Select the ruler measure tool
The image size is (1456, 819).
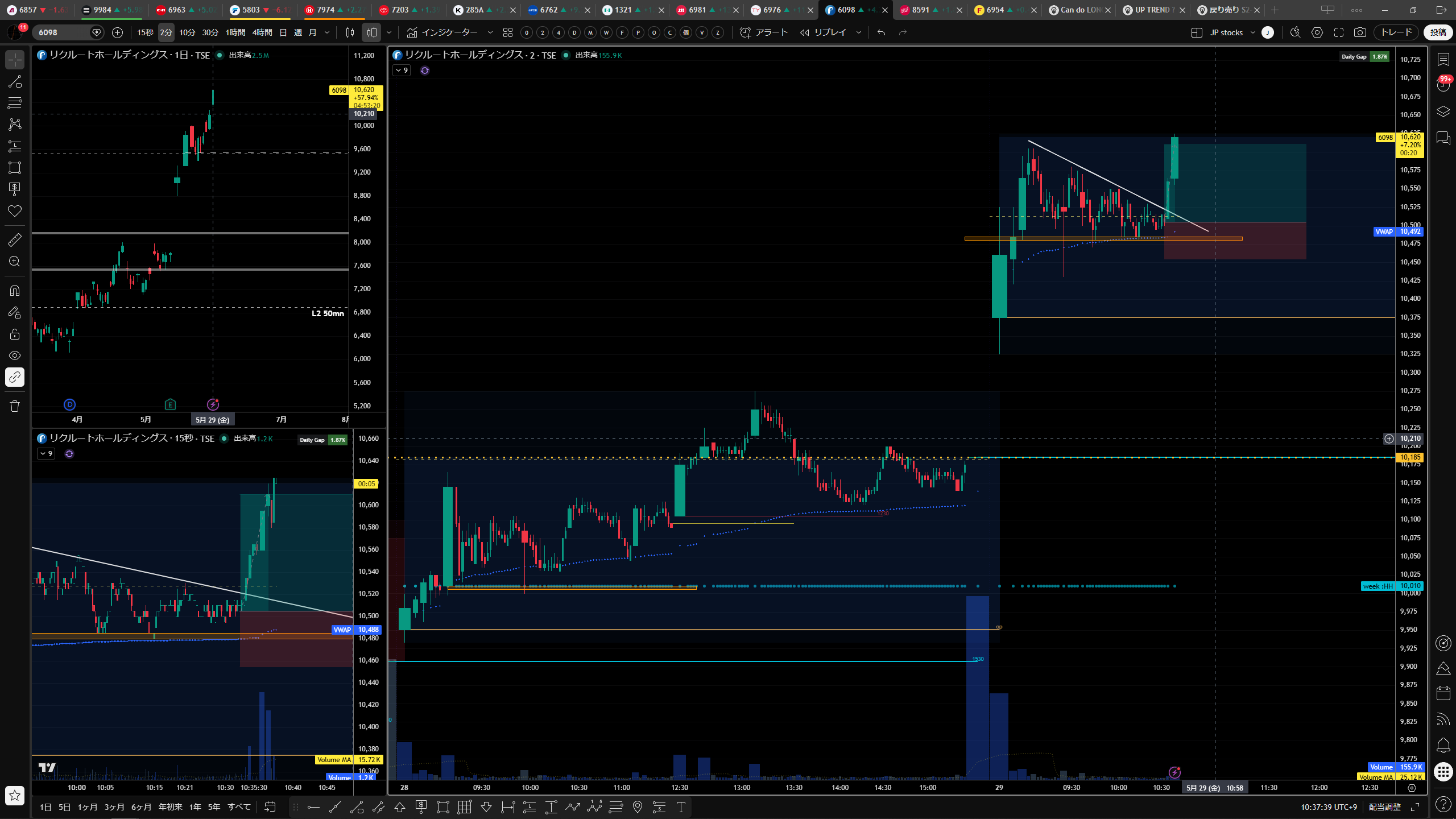15,240
